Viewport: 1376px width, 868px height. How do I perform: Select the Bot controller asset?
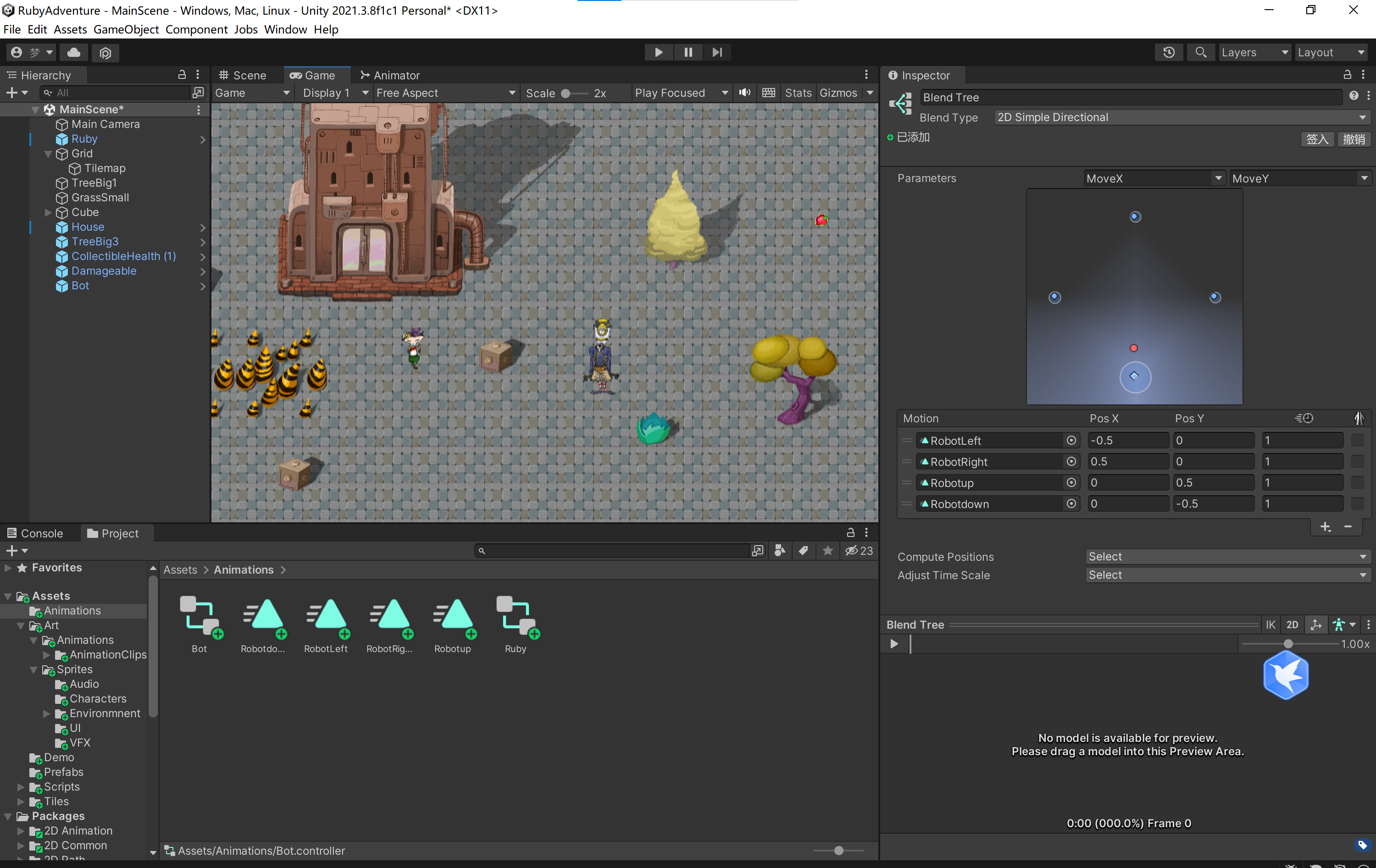click(200, 624)
